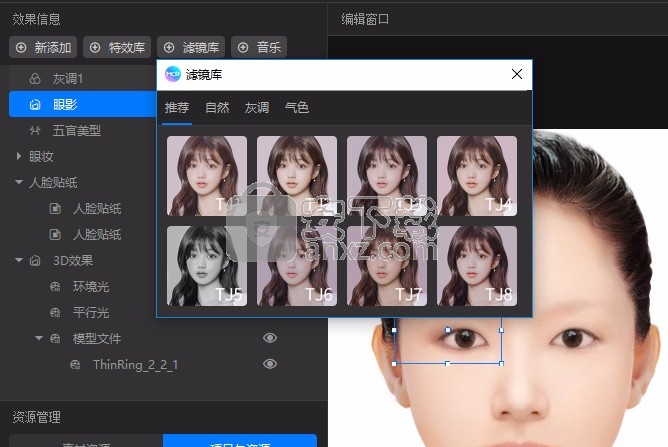668x447 pixels.
Task: Open the 滤镜库 filter library button
Action: click(191, 47)
